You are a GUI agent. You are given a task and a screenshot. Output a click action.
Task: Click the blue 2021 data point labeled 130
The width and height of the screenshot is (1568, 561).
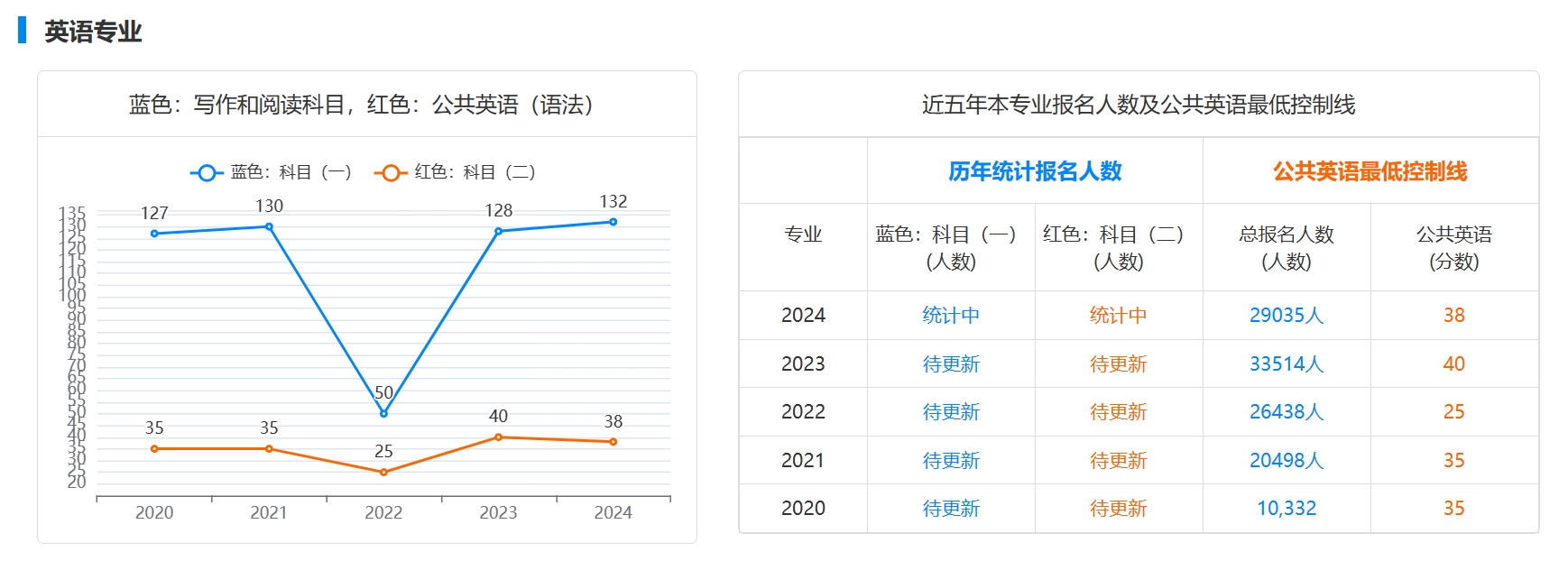point(269,226)
